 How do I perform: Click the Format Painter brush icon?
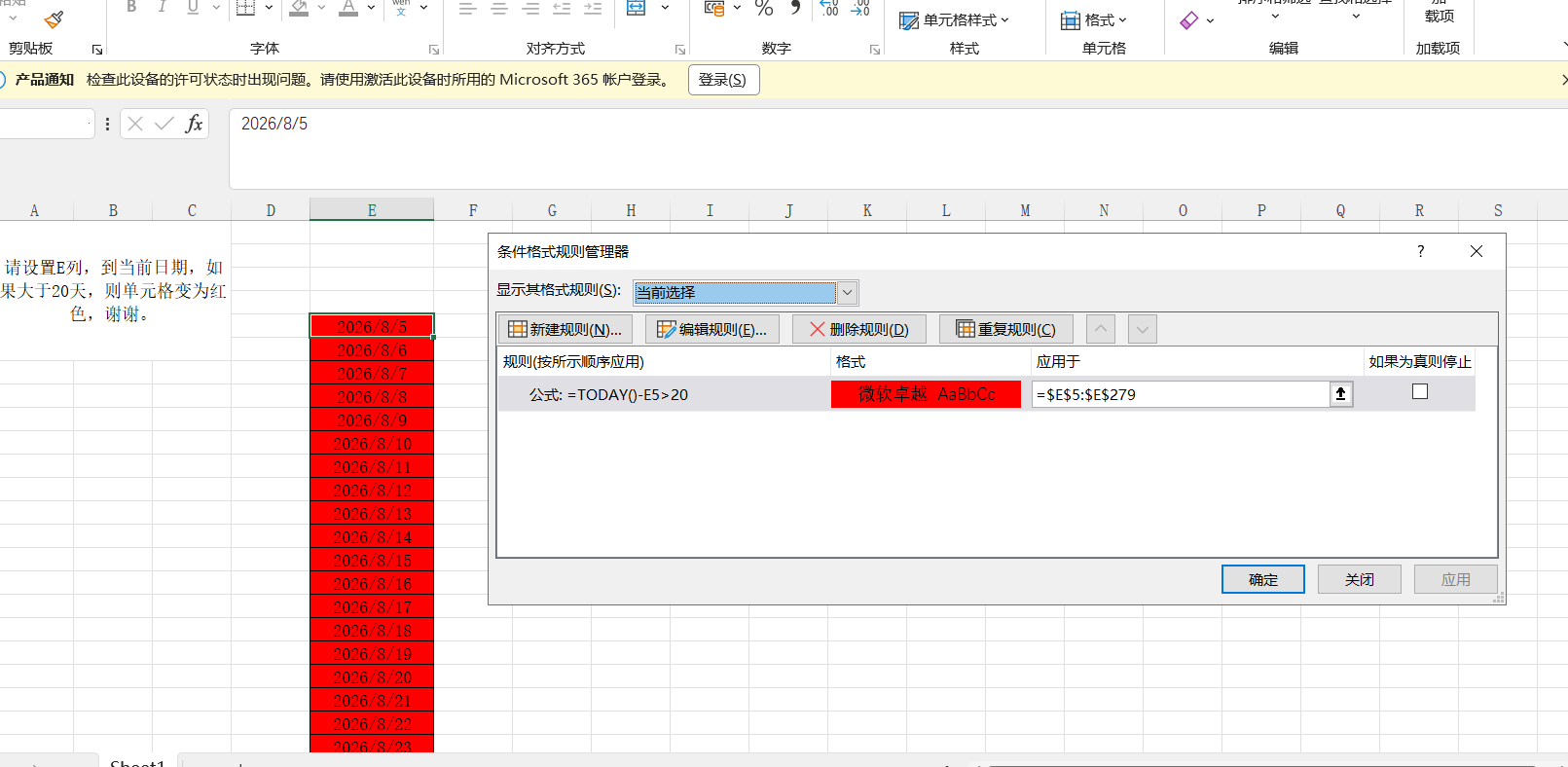pos(55,18)
